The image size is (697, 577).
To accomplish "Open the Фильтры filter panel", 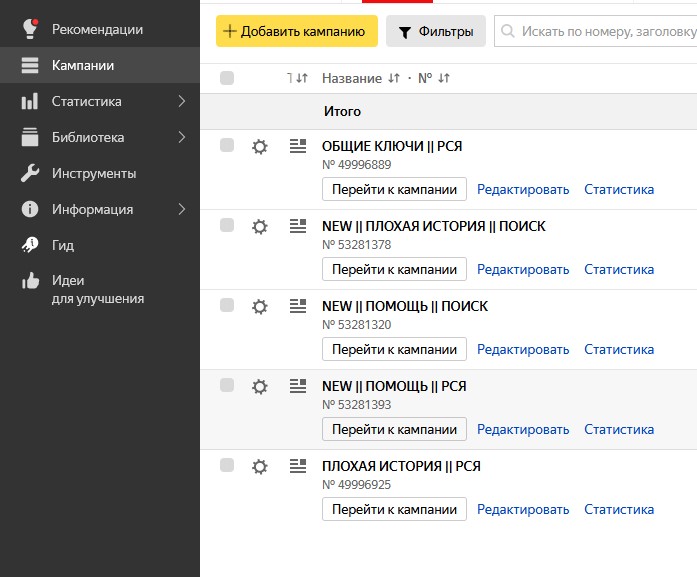I will [436, 31].
